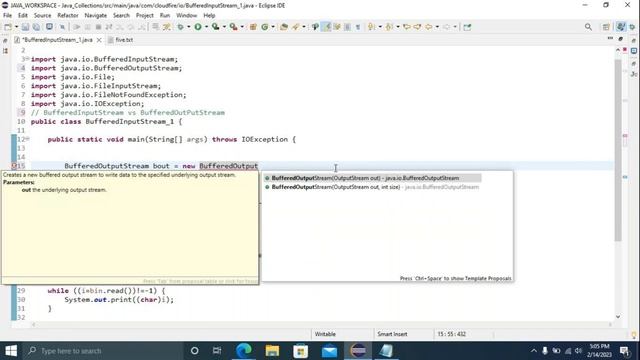This screenshot has height=360, width=640.
Task: Open the Project menu
Action: click(x=144, y=15)
